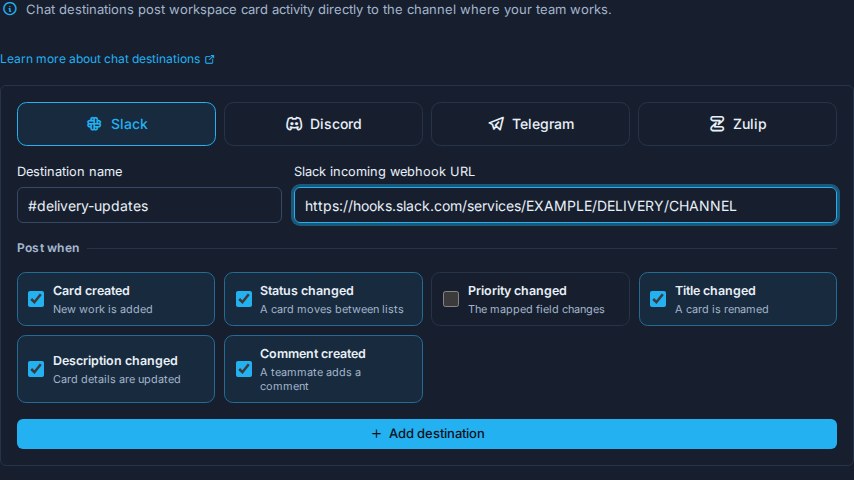Click the Slack incoming webhook URL field

point(565,205)
